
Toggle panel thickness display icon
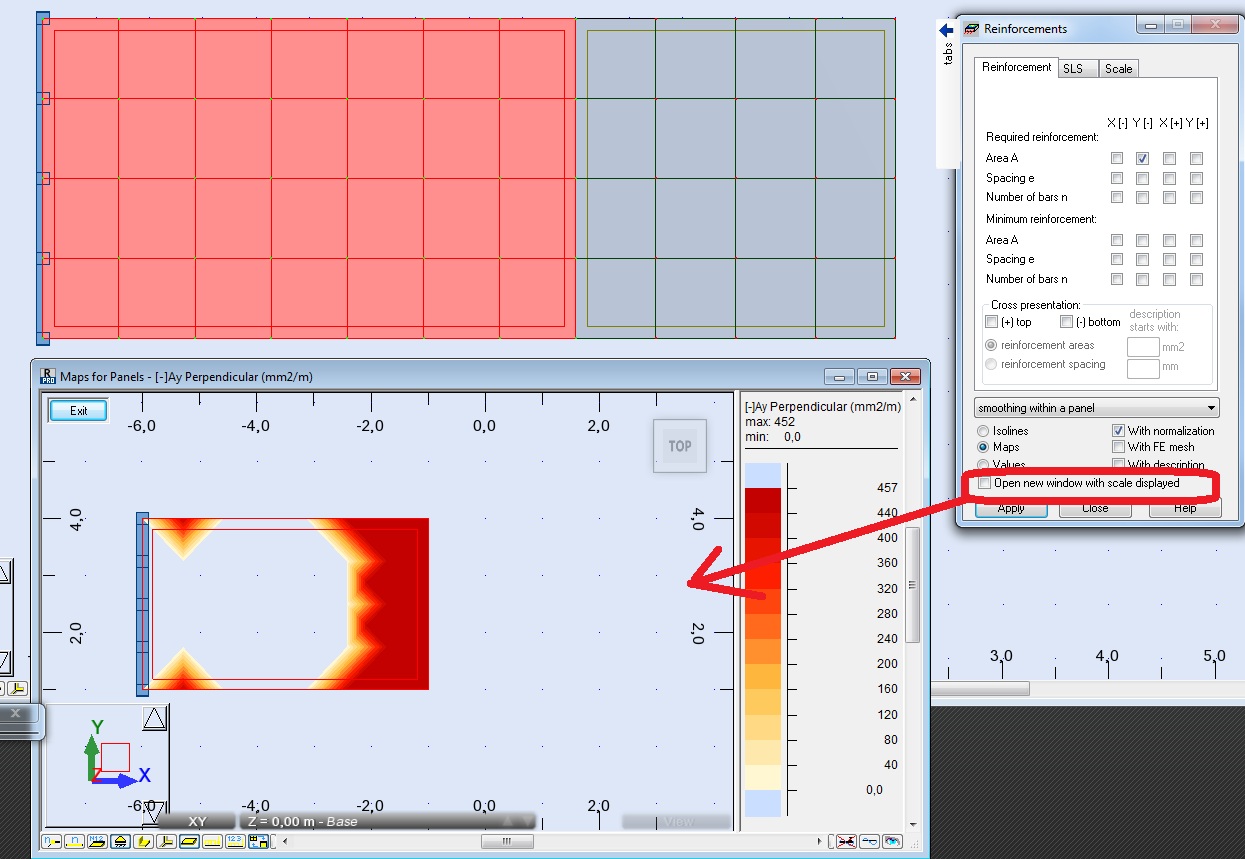[189, 842]
